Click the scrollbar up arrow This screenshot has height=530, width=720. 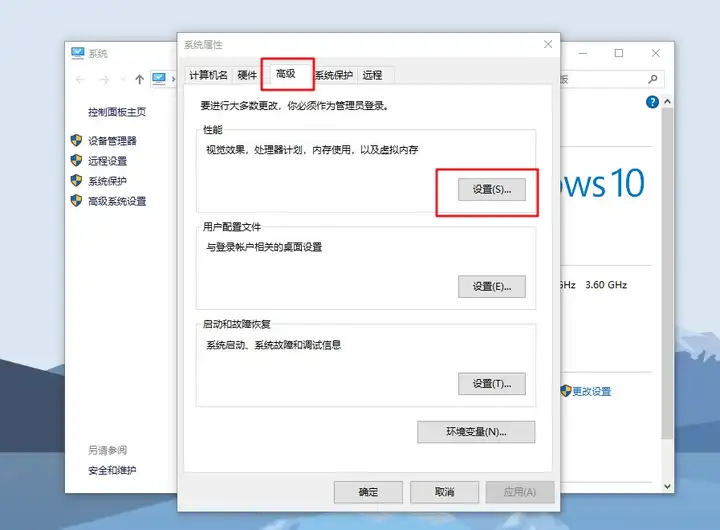[668, 101]
